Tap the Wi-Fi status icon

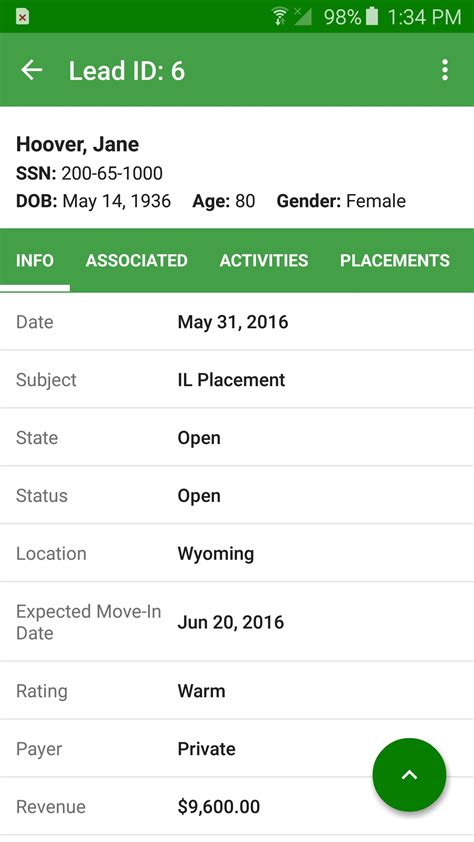pyautogui.click(x=280, y=17)
